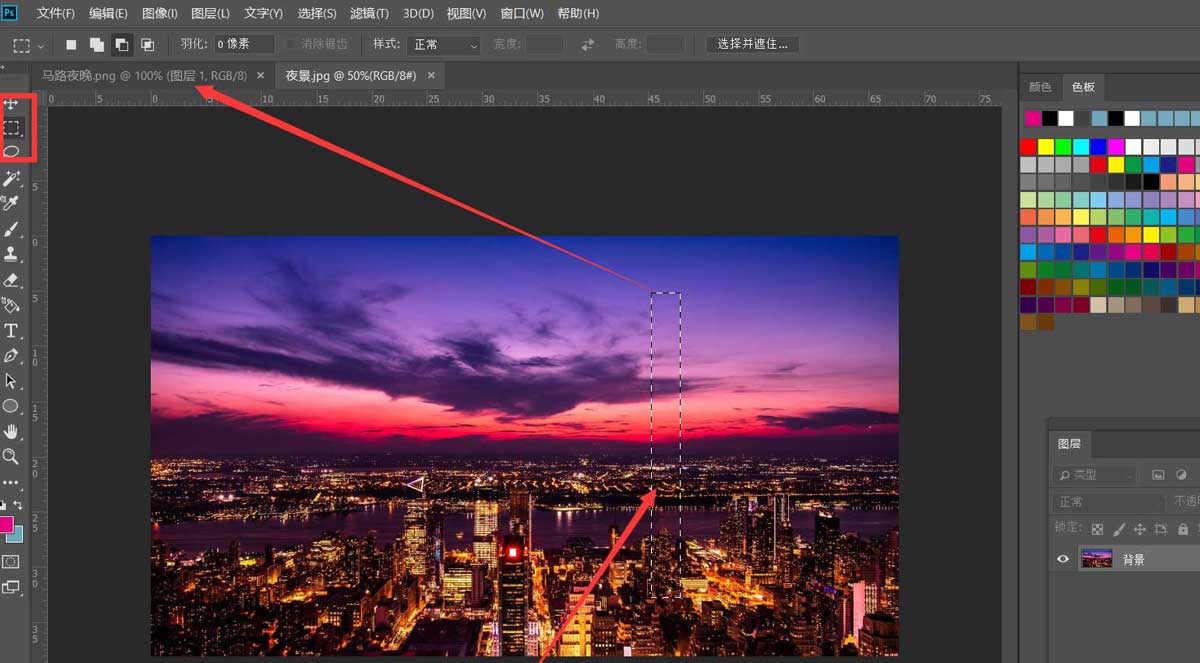
Task: Hide the 背景 layer via eye icon
Action: [x=1063, y=559]
